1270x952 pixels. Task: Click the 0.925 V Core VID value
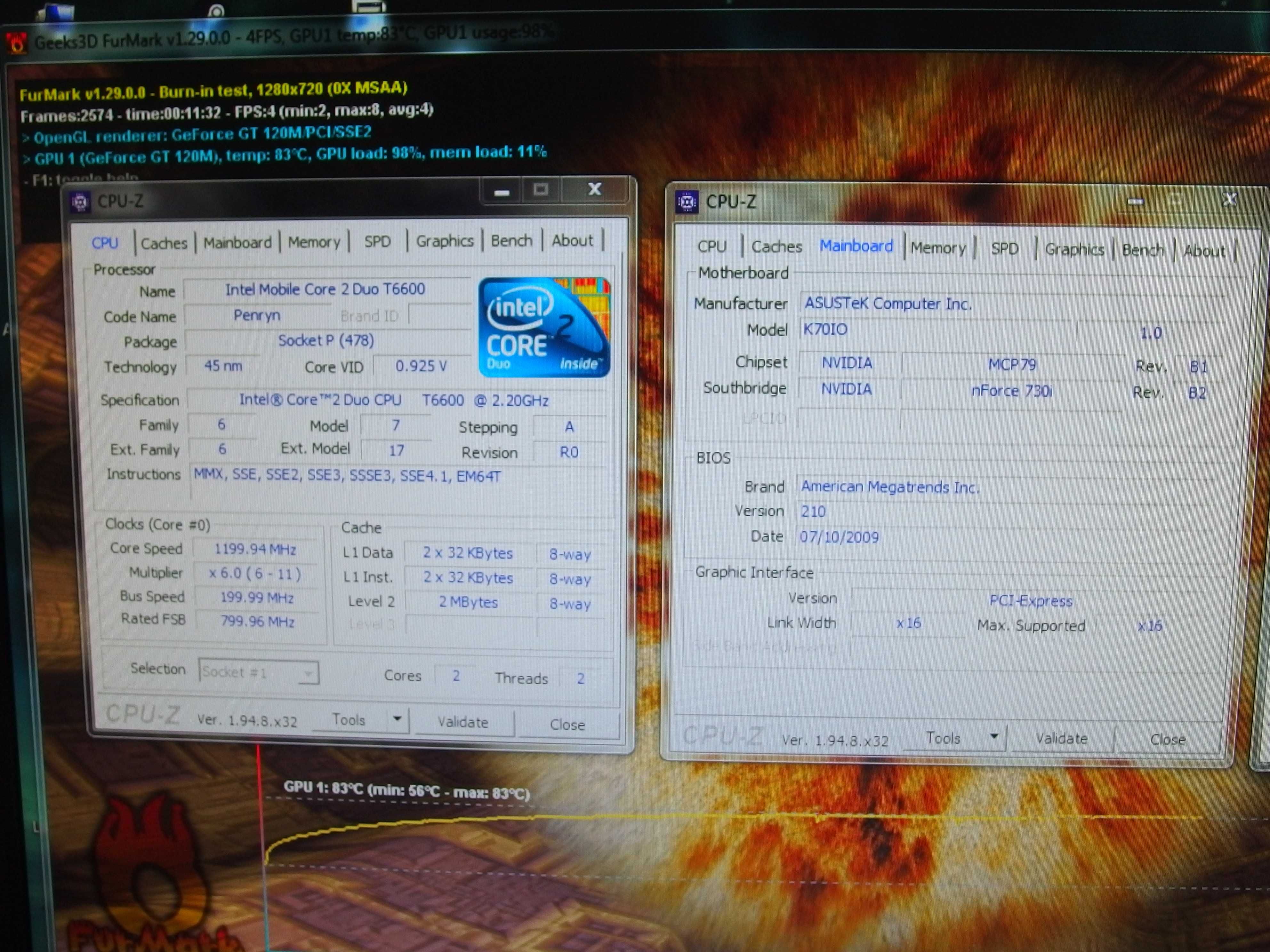point(421,366)
